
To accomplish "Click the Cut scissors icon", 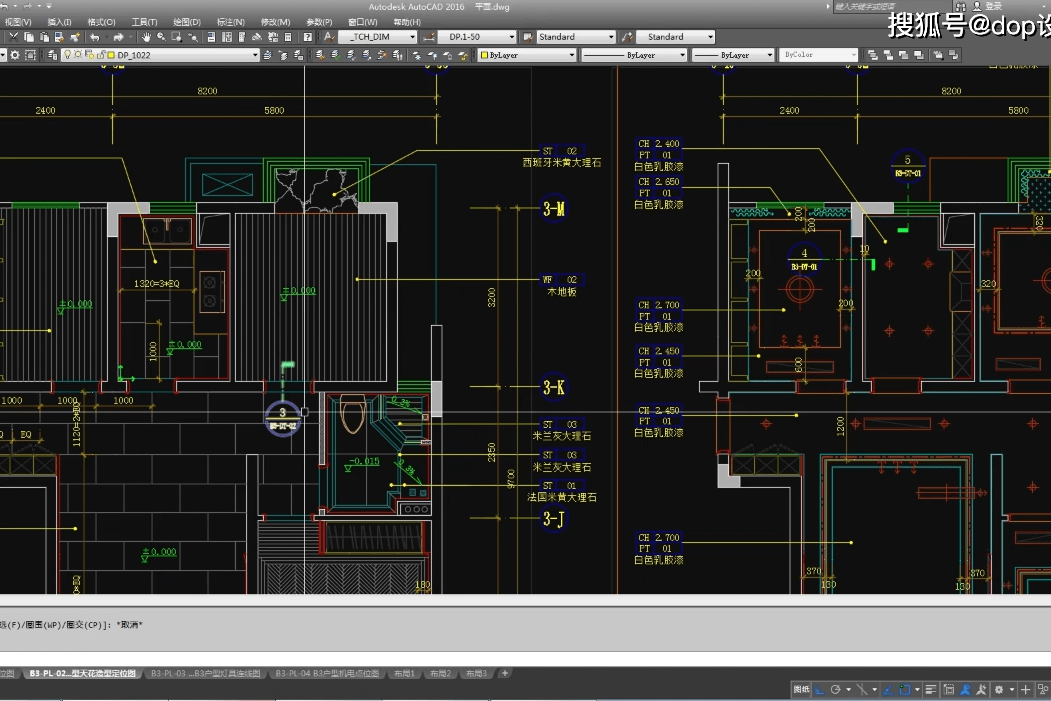I will pos(13,38).
